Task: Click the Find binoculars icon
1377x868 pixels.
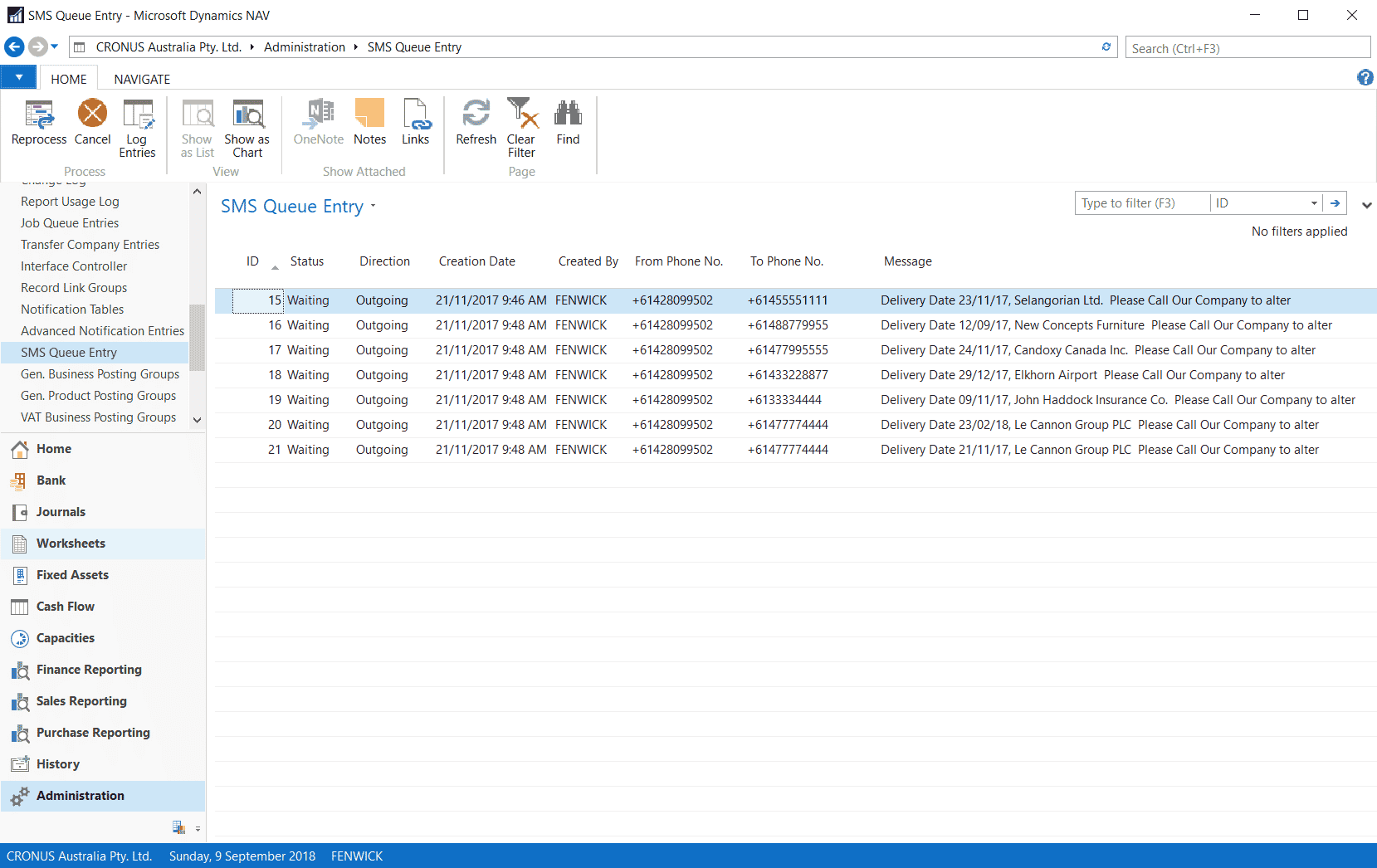Action: click(x=568, y=123)
